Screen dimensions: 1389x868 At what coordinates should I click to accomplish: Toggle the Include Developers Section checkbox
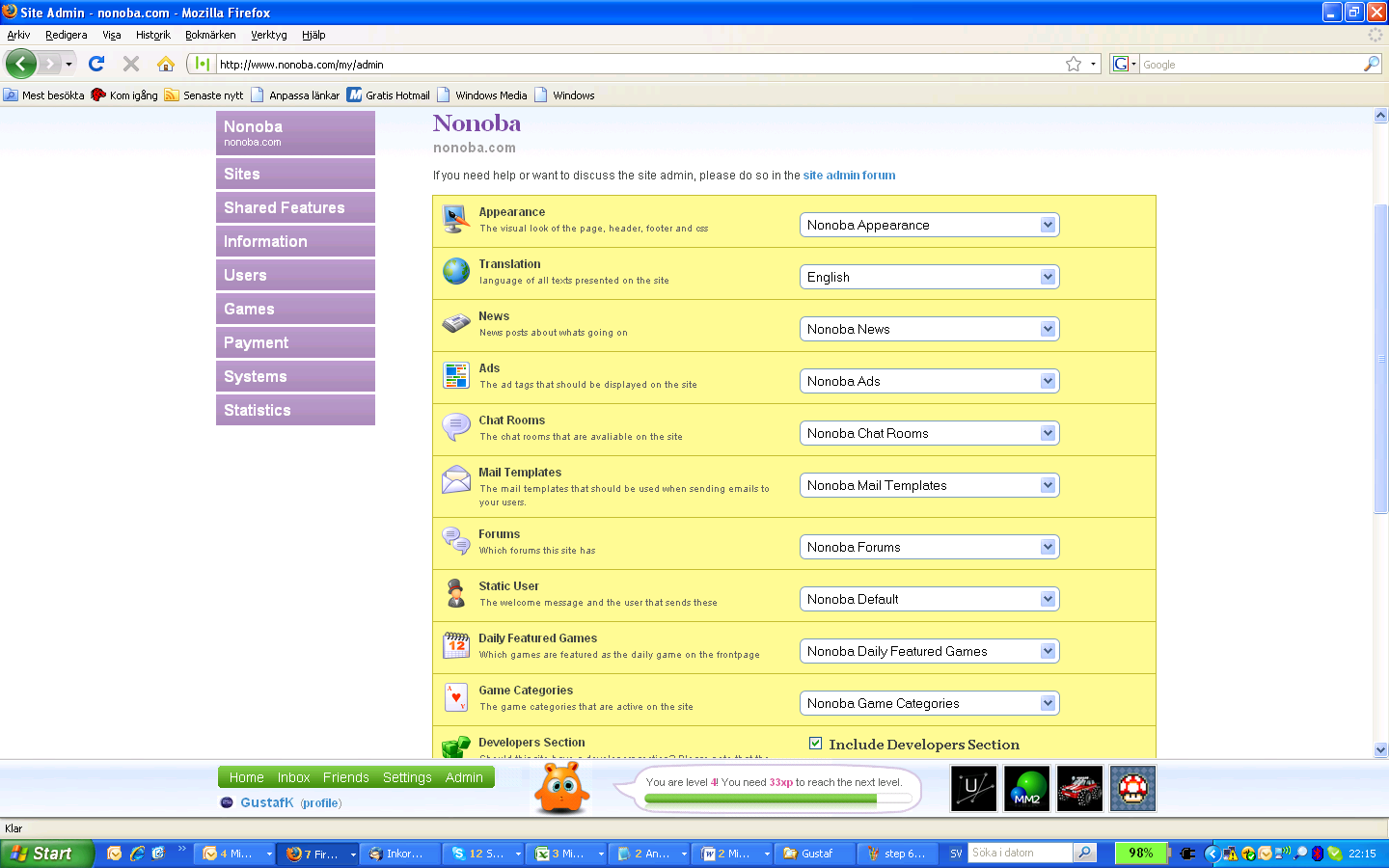point(816,744)
